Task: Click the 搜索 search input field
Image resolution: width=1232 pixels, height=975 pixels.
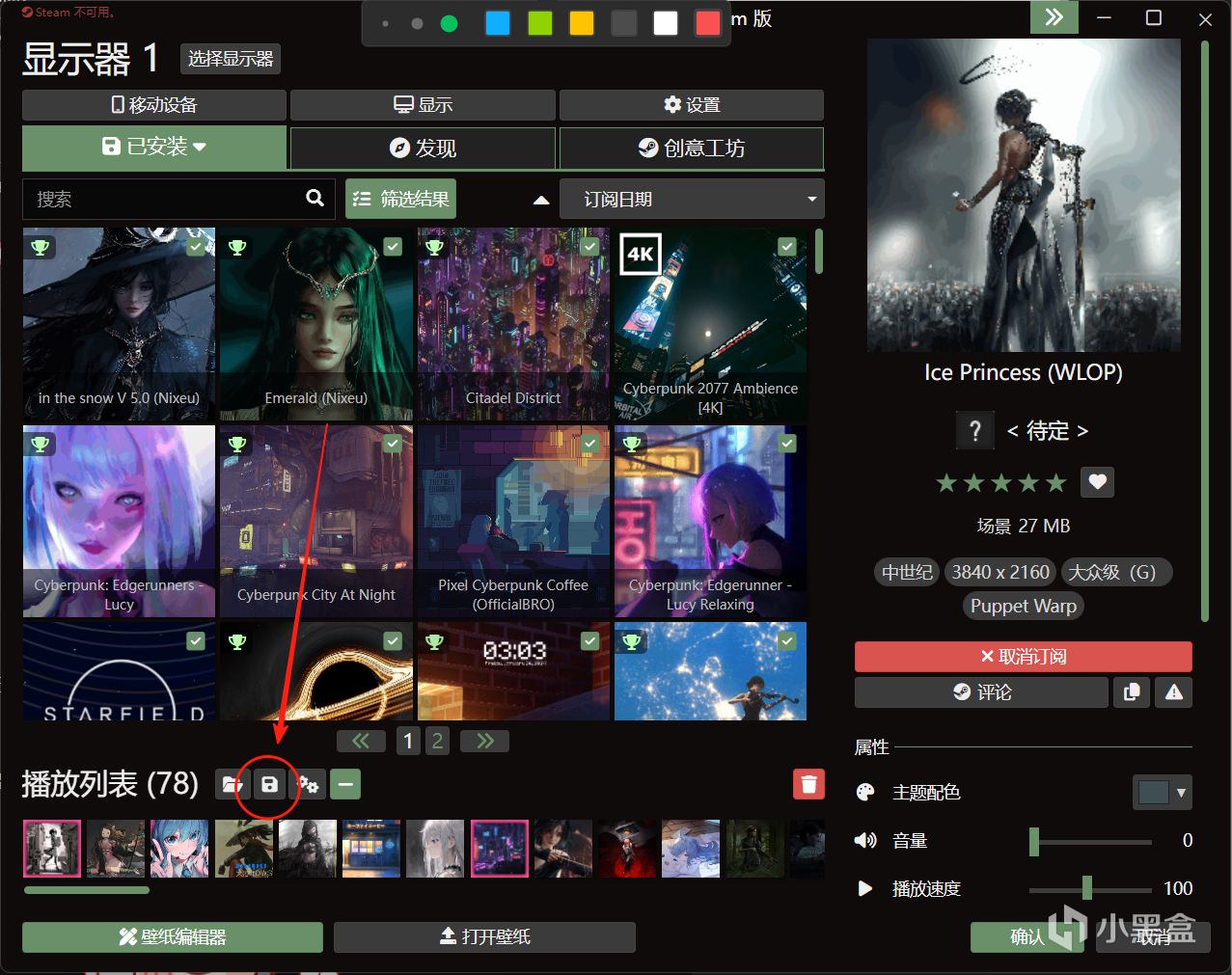Action: click(178, 199)
